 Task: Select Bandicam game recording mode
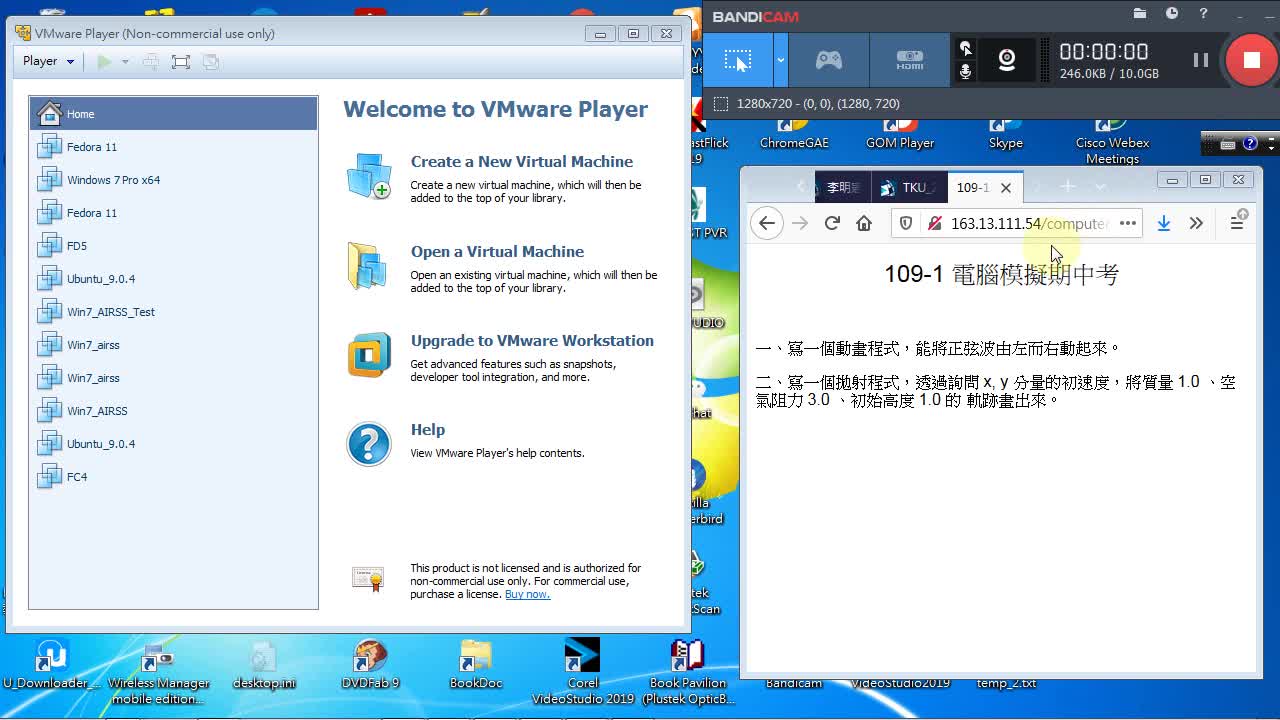[x=829, y=60]
